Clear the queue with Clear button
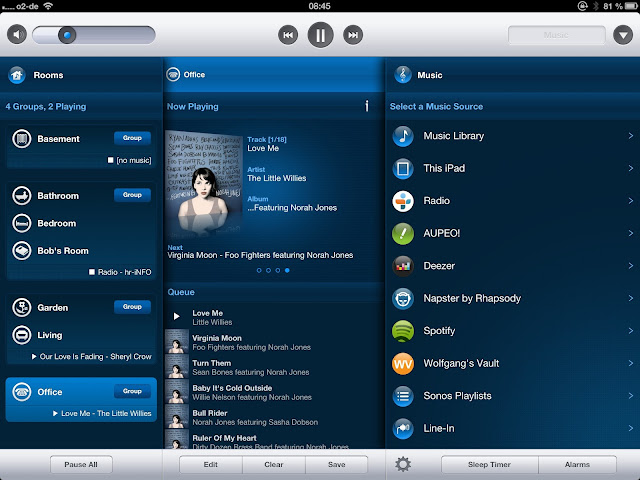The height and width of the screenshot is (480, 640). tap(273, 464)
